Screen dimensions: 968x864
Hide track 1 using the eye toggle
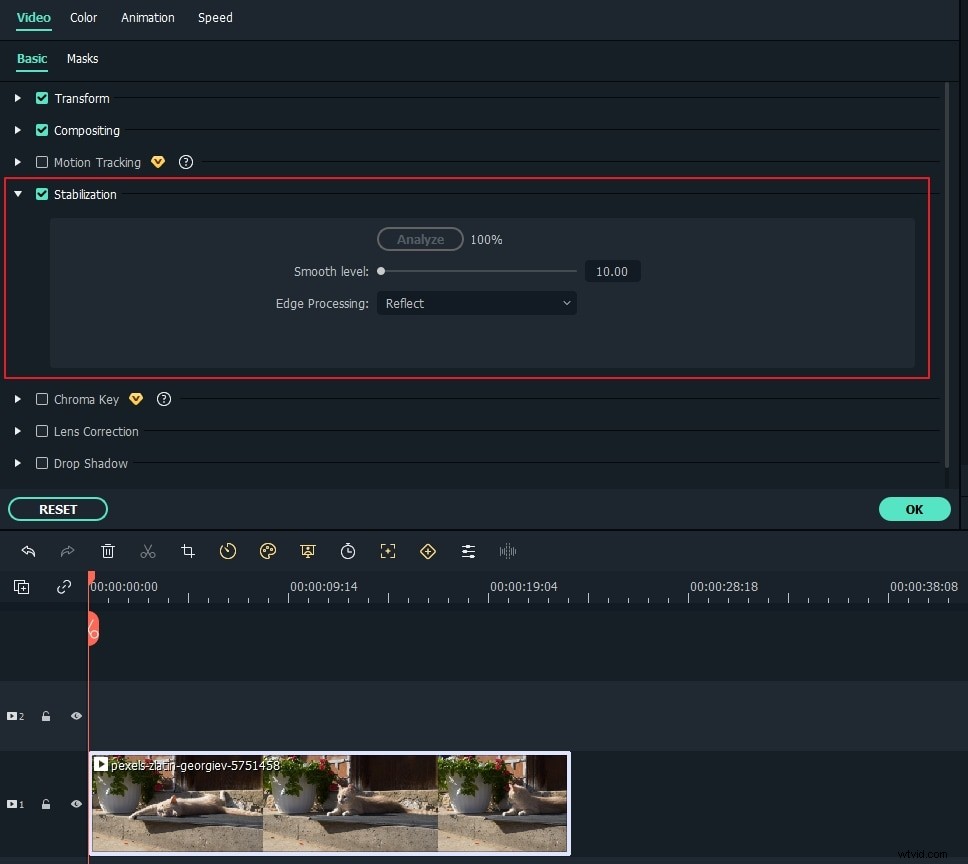click(x=76, y=803)
